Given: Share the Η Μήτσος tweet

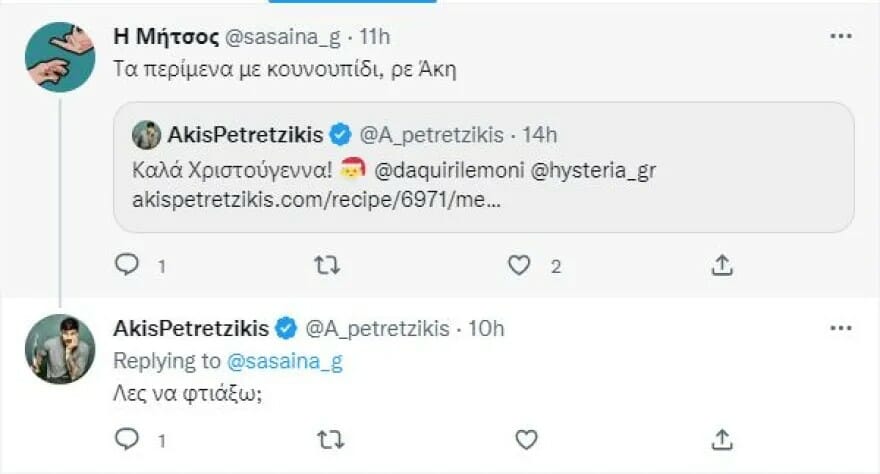Looking at the screenshot, I should [722, 265].
